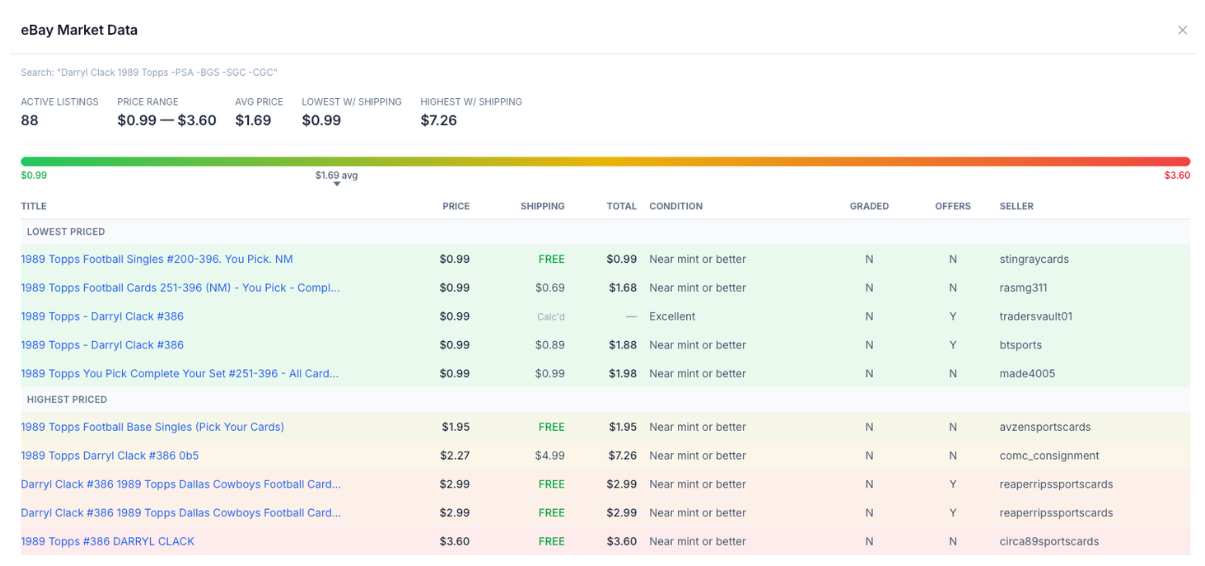Image resolution: width=1205 pixels, height=566 pixels.
Task: Click the SELLER column header
Action: coord(1017,206)
